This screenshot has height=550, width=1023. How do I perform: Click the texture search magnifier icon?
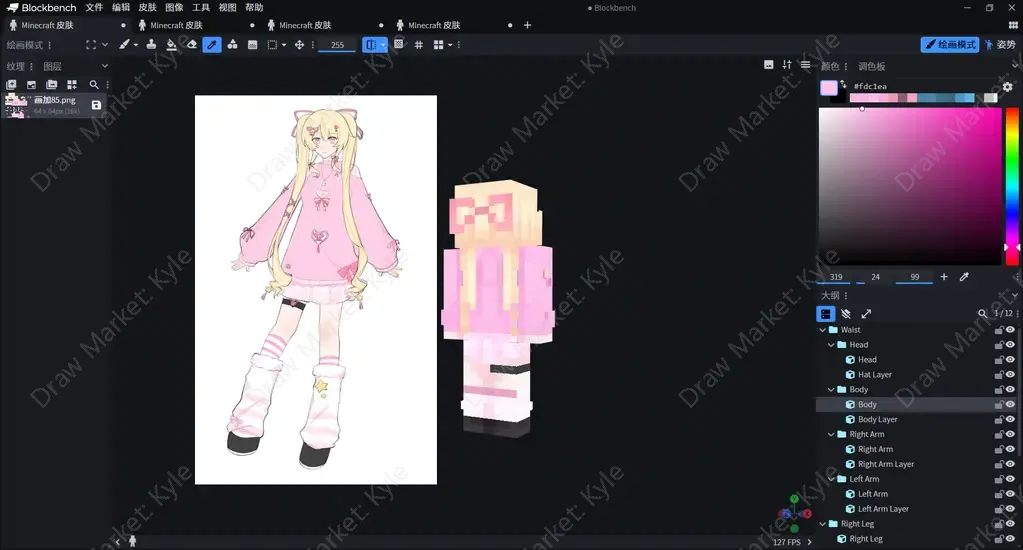pyautogui.click(x=94, y=85)
